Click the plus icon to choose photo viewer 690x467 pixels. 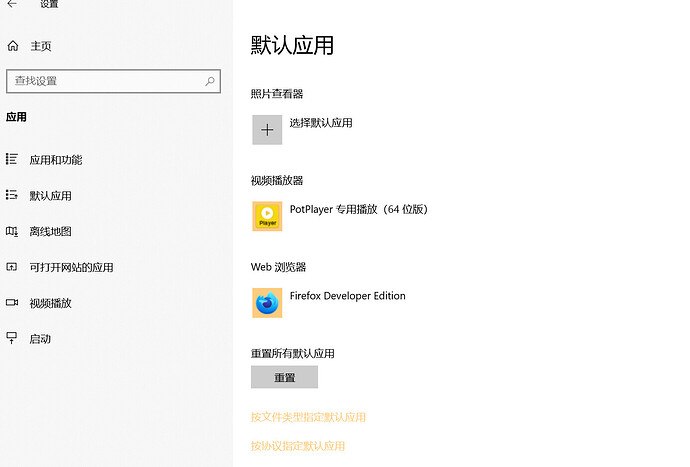(267, 130)
